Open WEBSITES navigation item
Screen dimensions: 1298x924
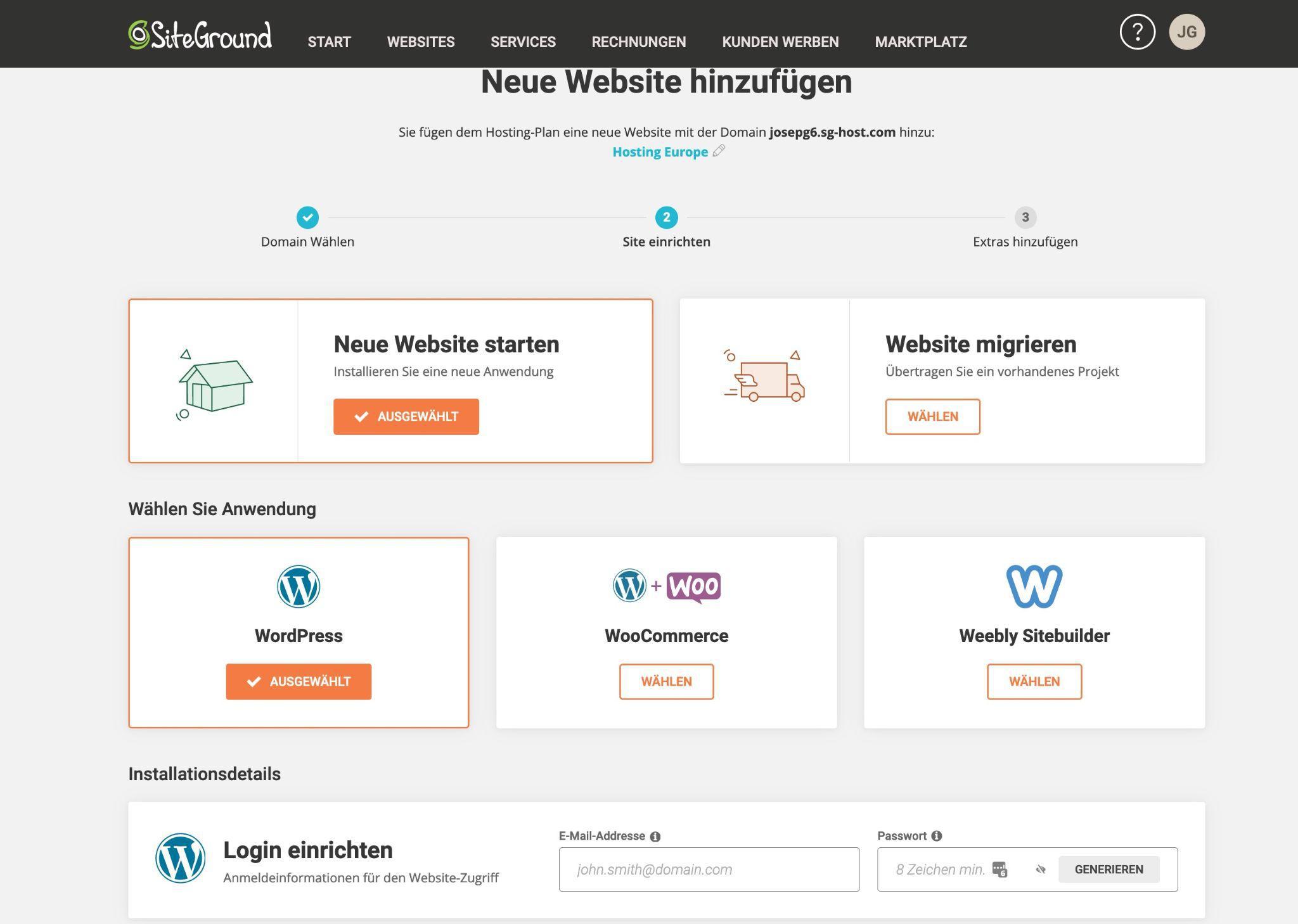click(x=421, y=42)
